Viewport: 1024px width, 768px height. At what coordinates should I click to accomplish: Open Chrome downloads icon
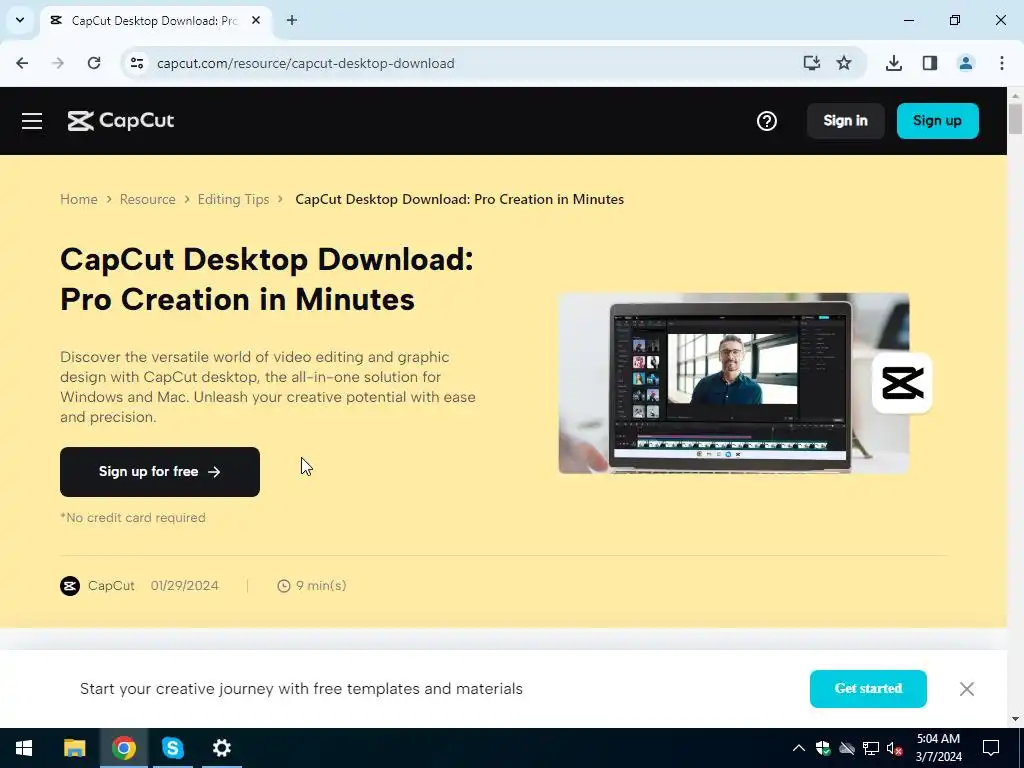click(894, 63)
